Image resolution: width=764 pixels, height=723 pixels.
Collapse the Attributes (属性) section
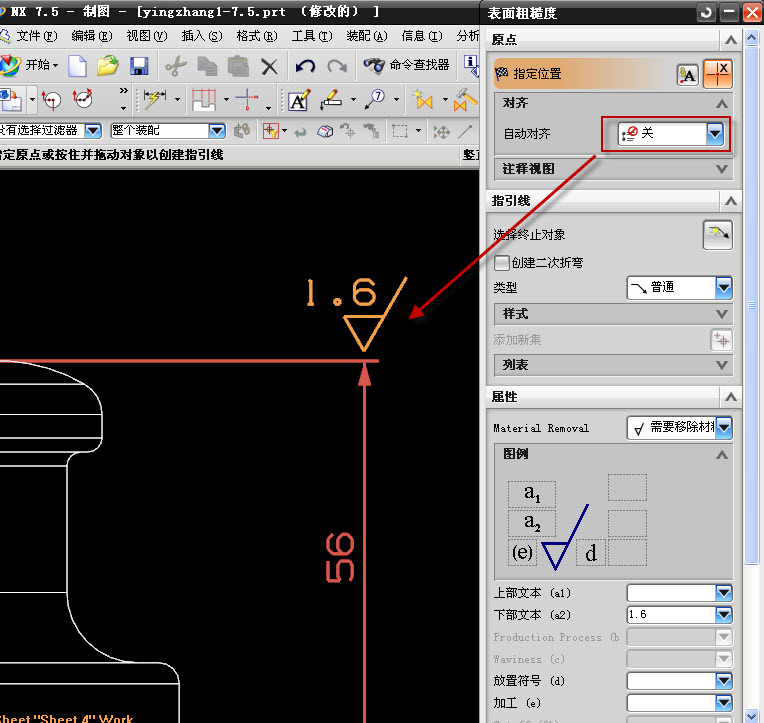[730, 397]
